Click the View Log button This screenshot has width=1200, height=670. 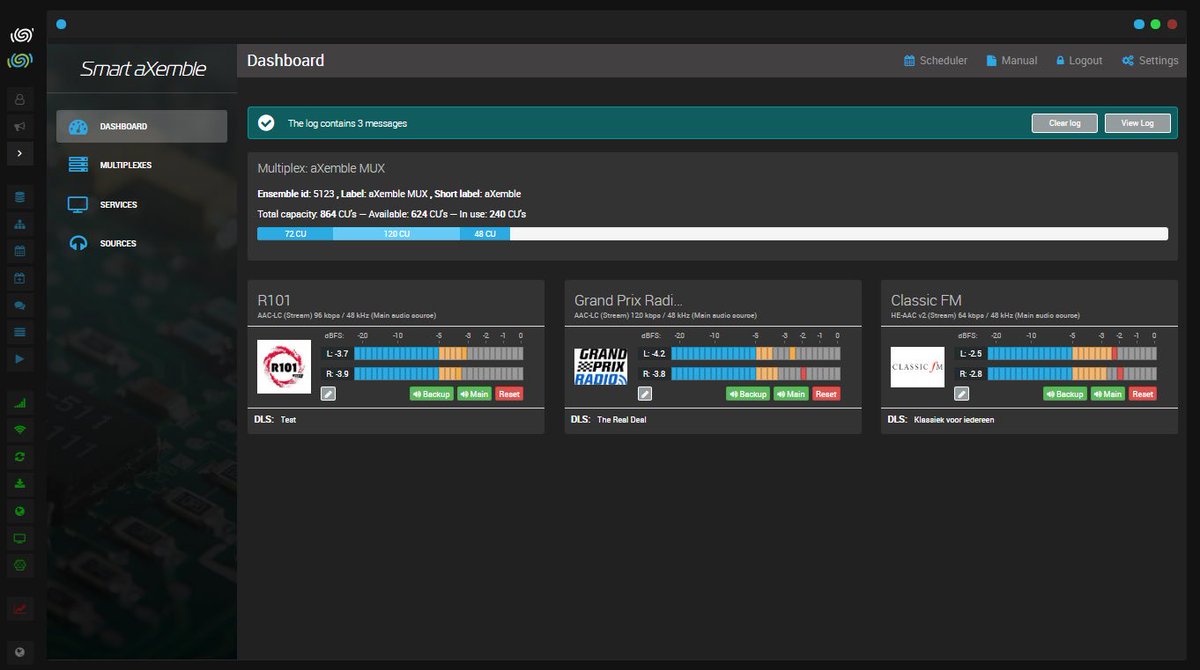(x=1137, y=122)
